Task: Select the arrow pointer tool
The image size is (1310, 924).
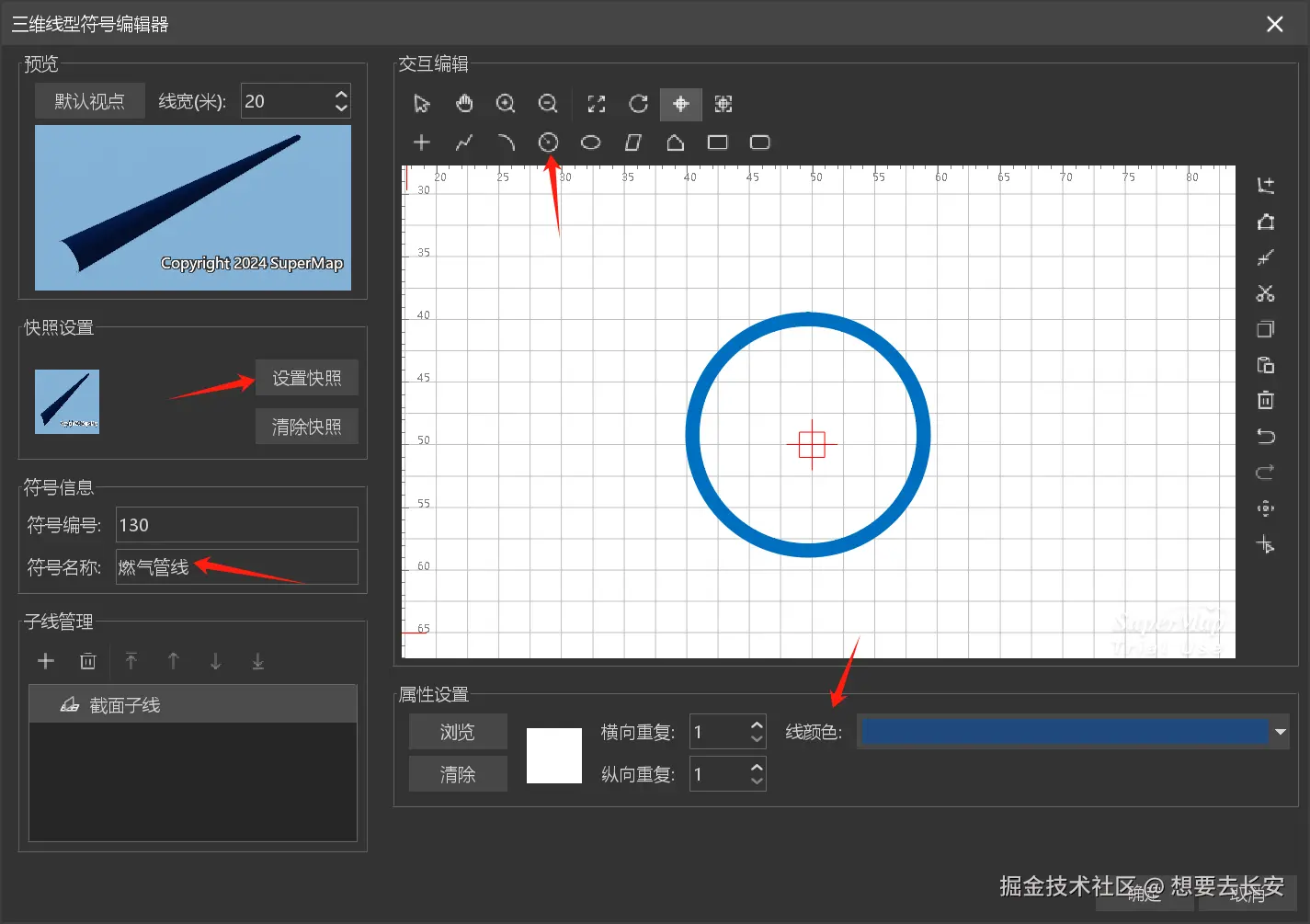Action: (x=422, y=104)
